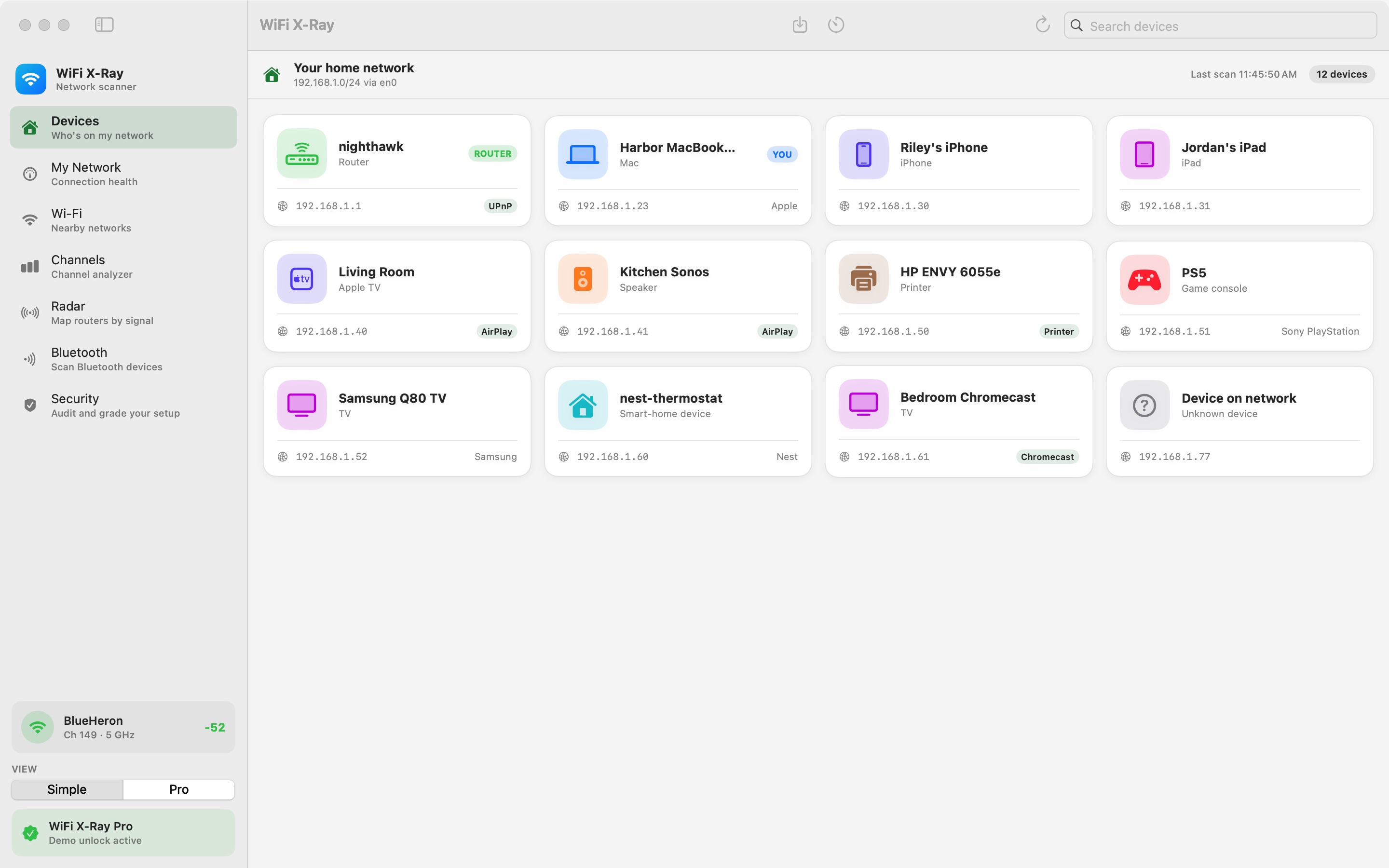This screenshot has height=868, width=1389.
Task: Open My Network connection health
Action: pos(123,174)
